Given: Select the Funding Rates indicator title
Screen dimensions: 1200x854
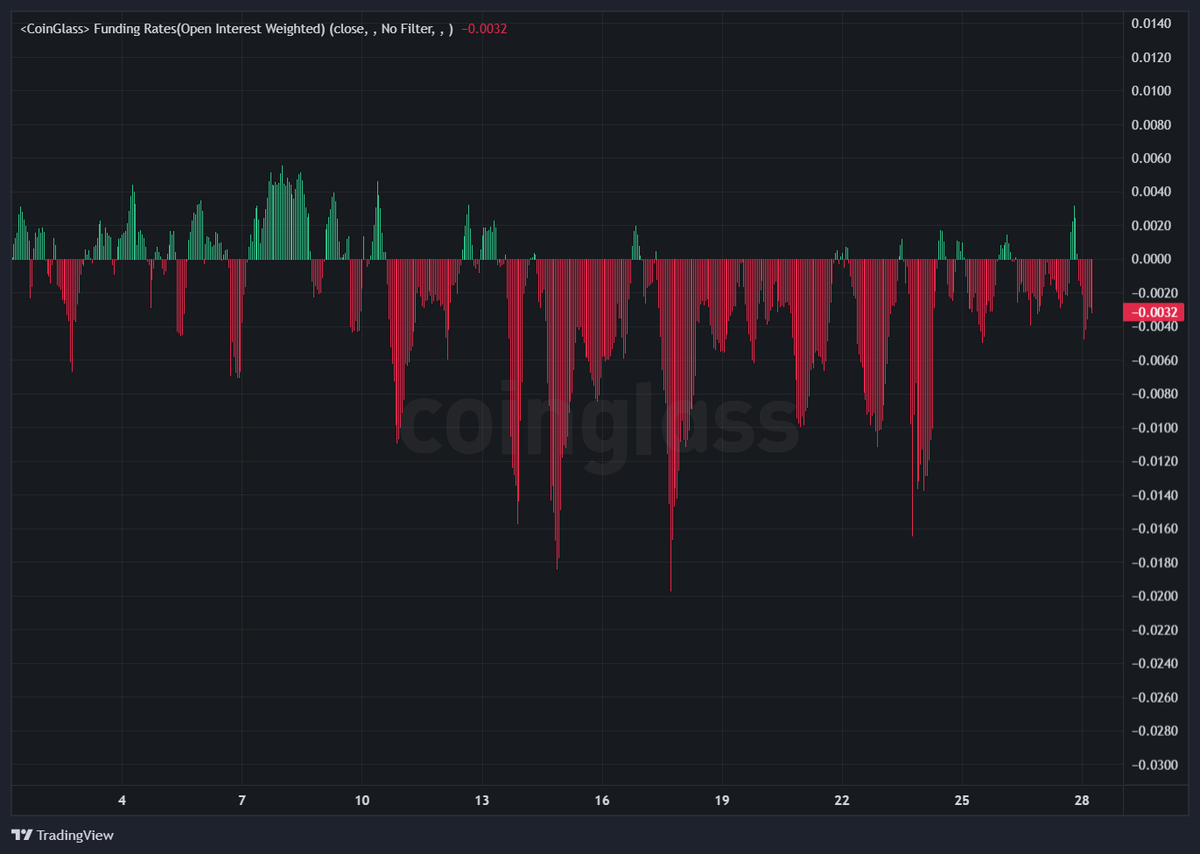Looking at the screenshot, I should click(237, 29).
